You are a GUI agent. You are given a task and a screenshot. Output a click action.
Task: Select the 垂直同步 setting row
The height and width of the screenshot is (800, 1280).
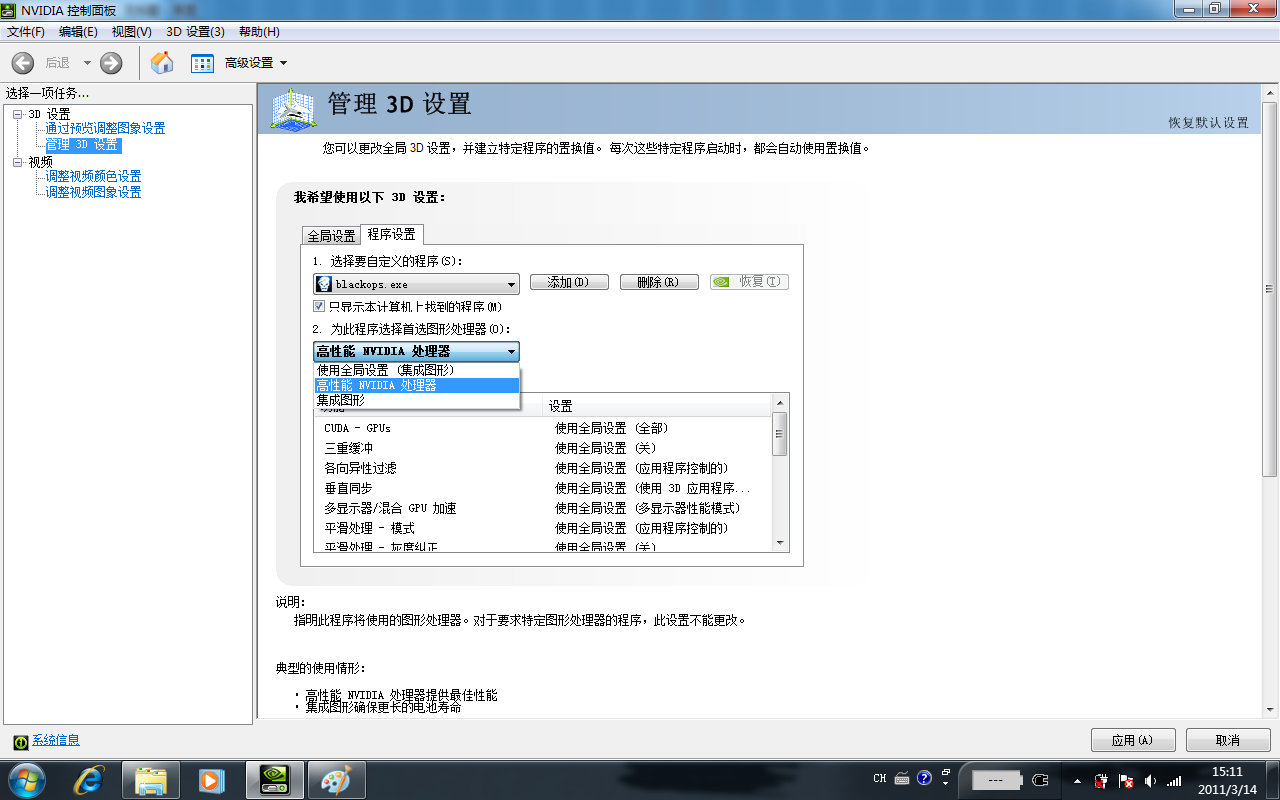pos(542,488)
